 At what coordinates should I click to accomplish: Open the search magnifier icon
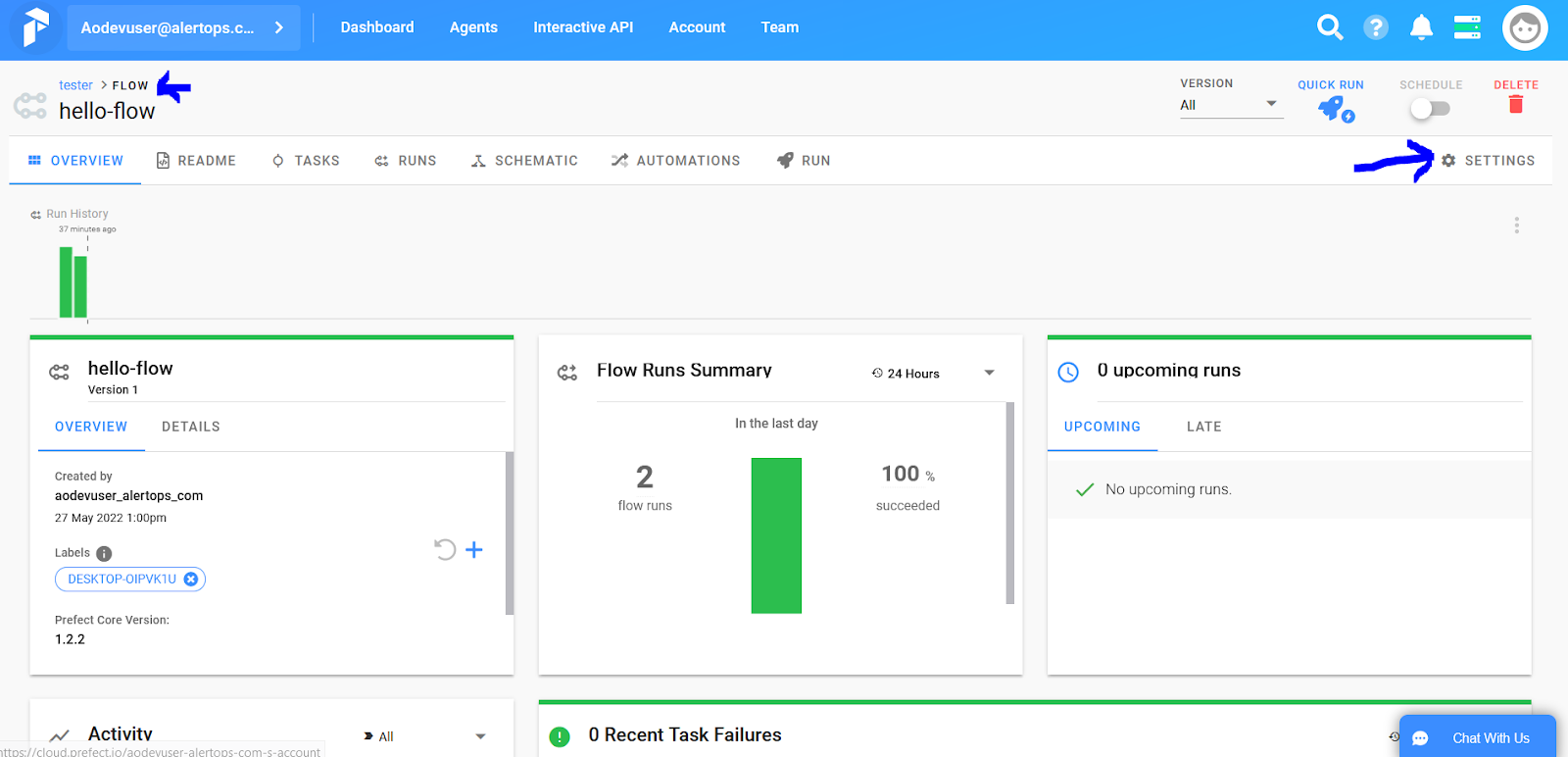click(x=1329, y=27)
